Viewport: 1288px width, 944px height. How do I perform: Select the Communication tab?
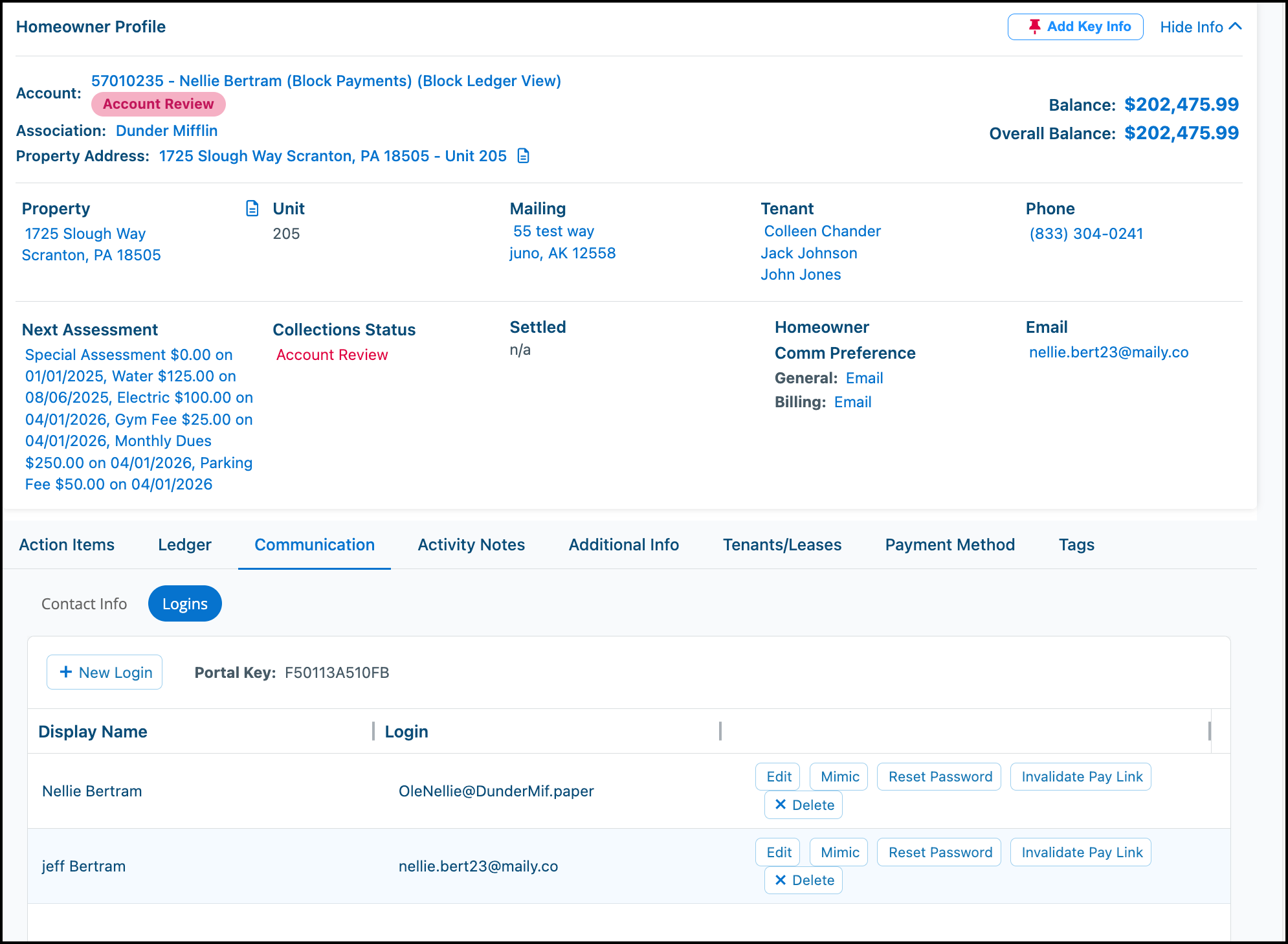[315, 545]
